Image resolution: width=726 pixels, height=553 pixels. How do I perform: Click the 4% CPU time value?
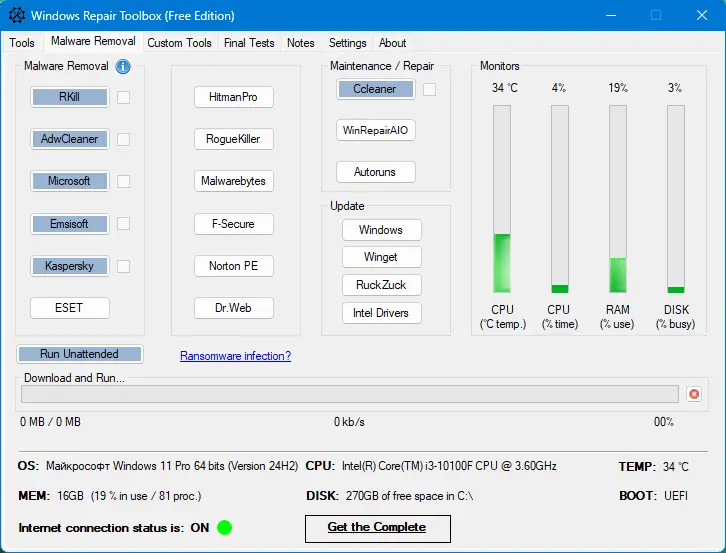(559, 88)
